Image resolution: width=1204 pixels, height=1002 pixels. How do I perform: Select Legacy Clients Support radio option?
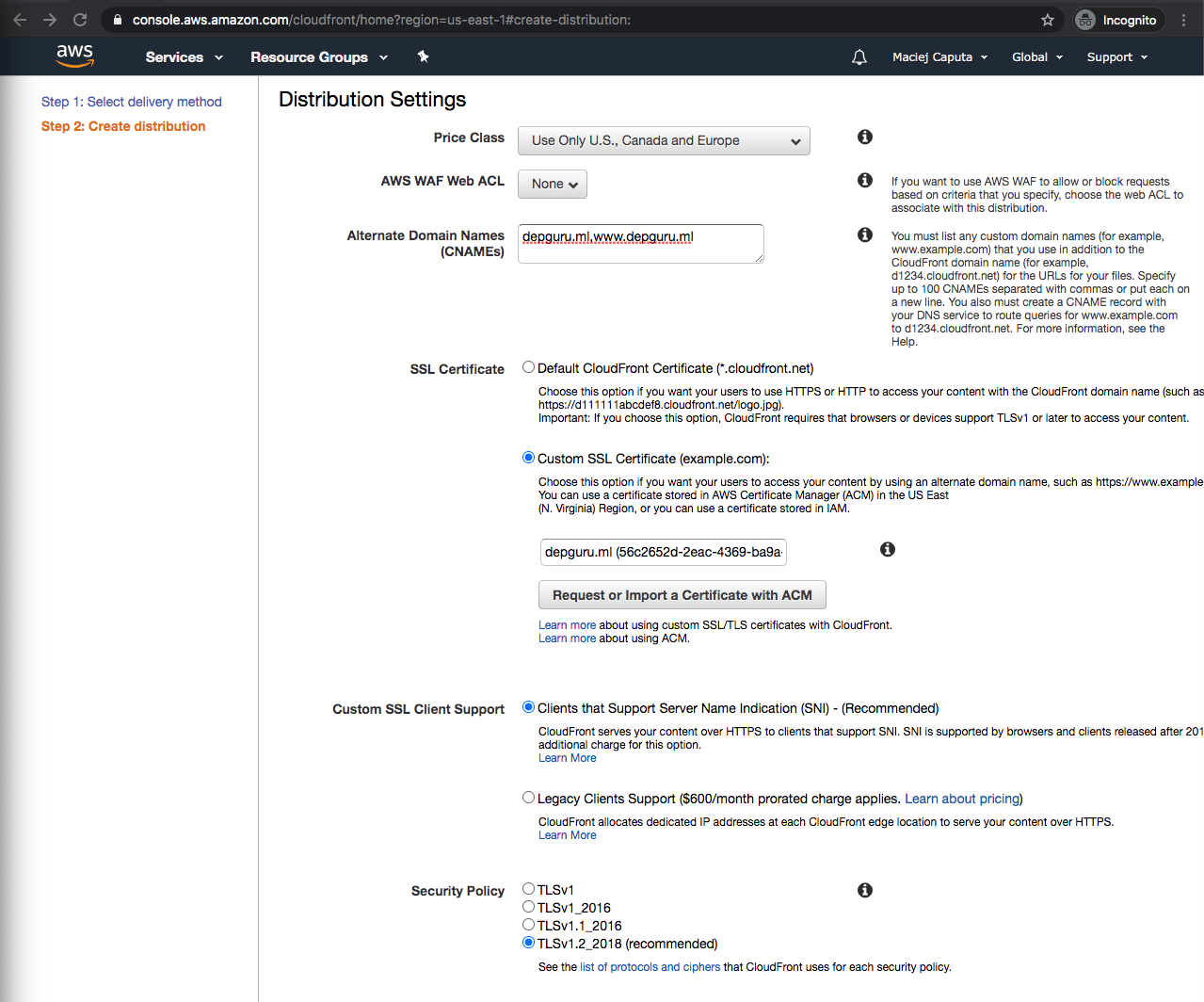528,798
